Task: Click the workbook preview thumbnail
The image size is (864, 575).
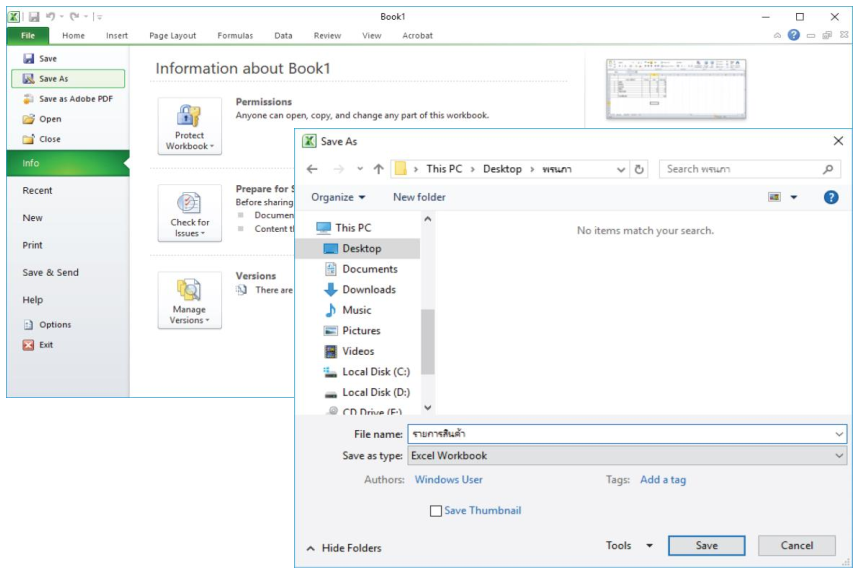Action: click(676, 90)
